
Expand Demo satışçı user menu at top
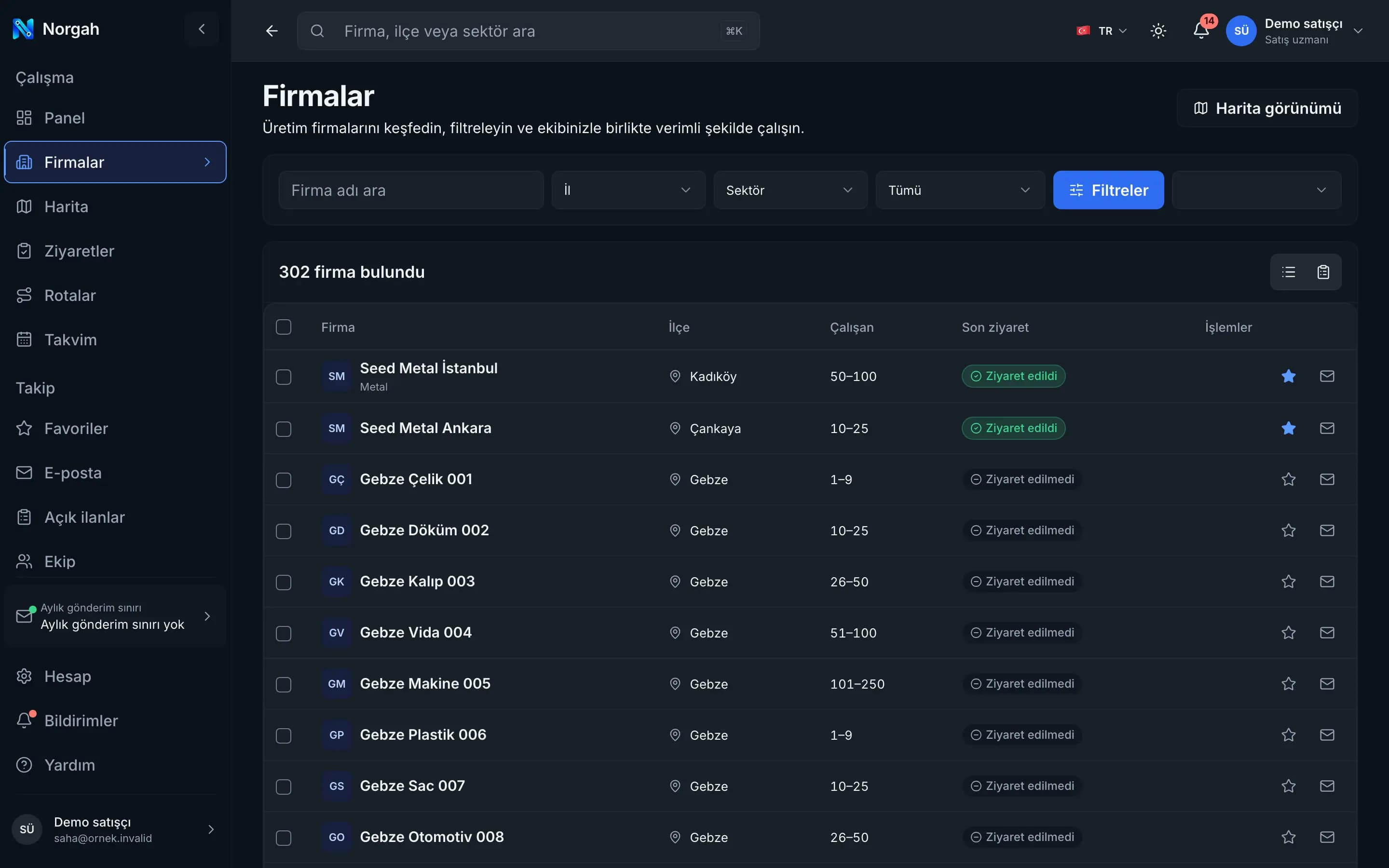1295,31
